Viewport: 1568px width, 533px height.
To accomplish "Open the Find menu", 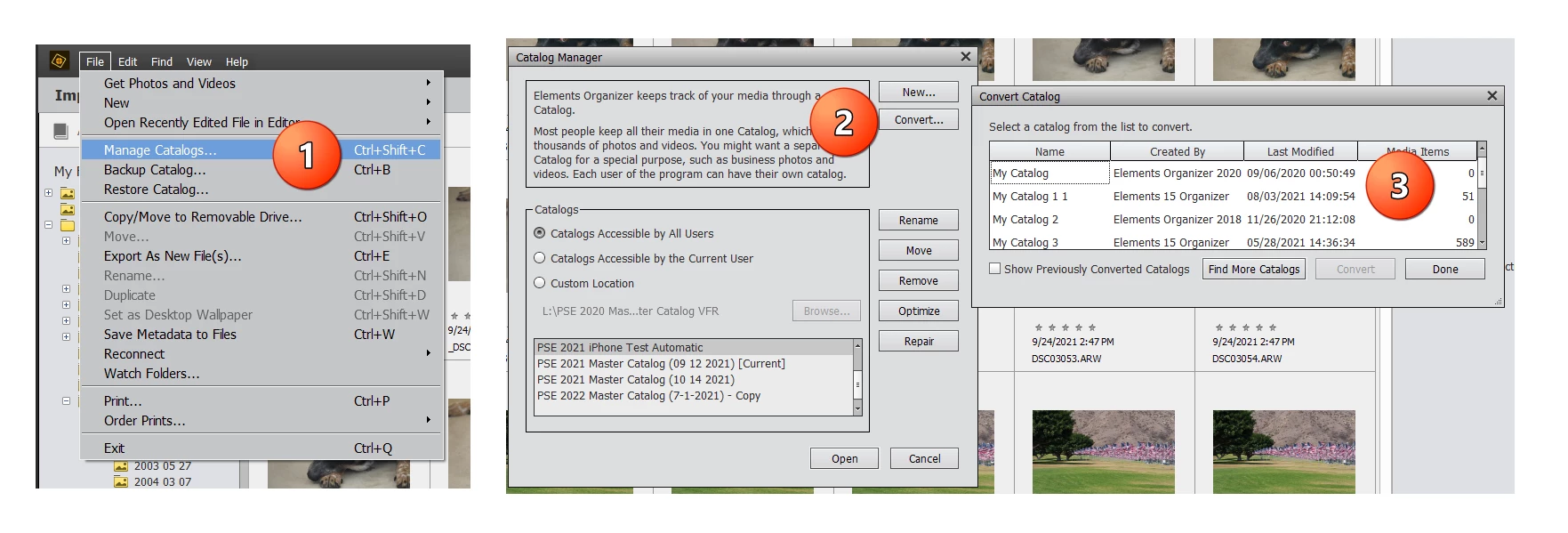I will pos(162,61).
